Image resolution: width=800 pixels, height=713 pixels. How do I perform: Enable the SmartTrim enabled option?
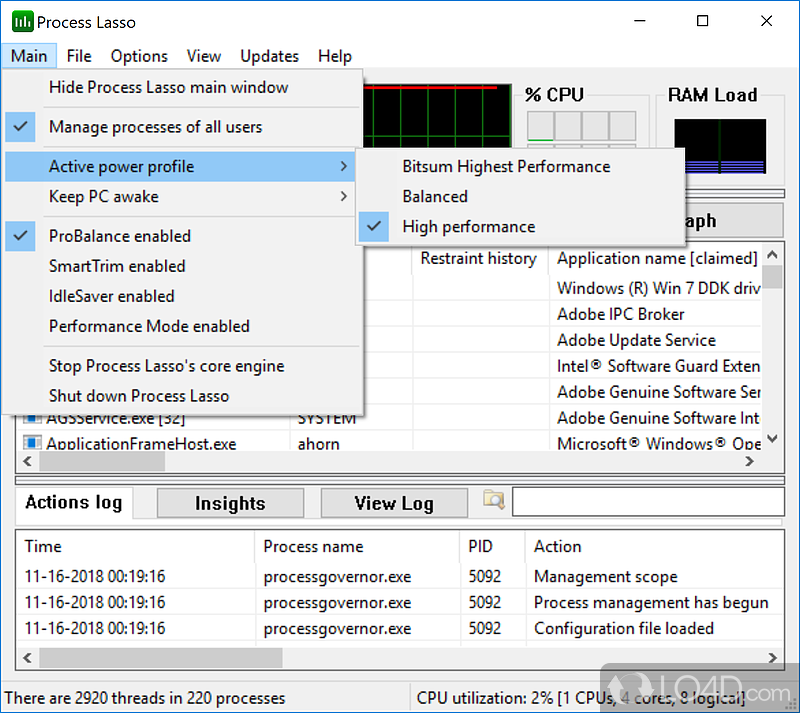[117, 266]
